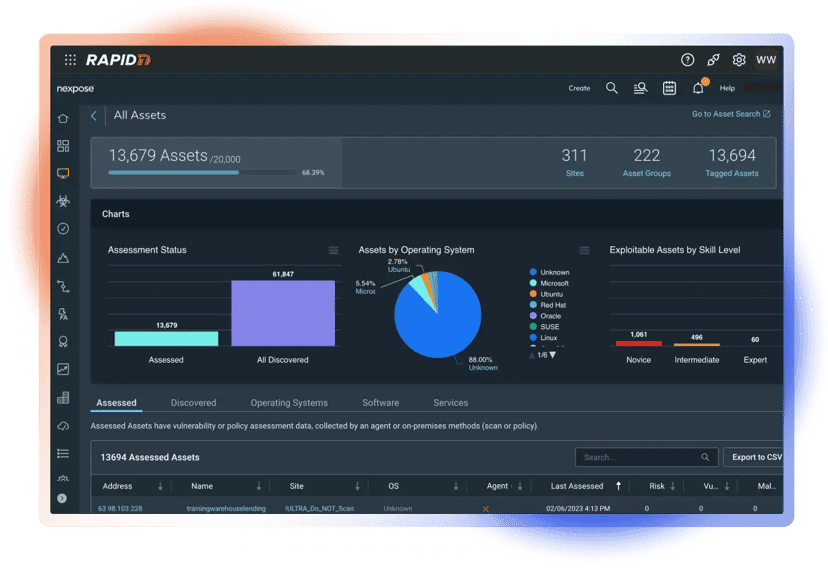The height and width of the screenshot is (587, 828).
Task: Follow the Go to Asset Search link
Action: click(731, 114)
